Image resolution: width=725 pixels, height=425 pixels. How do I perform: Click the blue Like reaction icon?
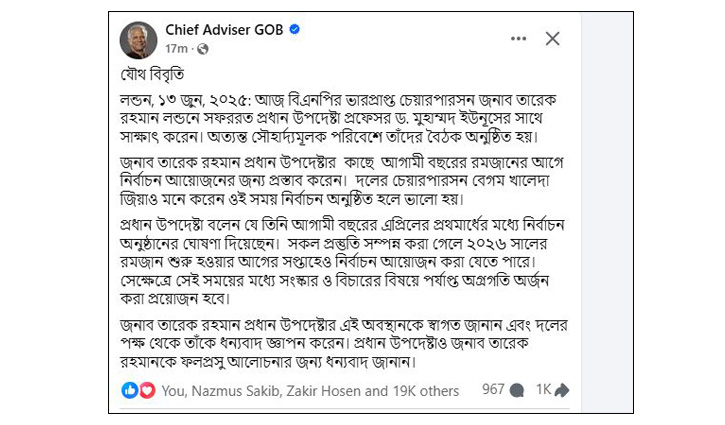[x=130, y=390]
